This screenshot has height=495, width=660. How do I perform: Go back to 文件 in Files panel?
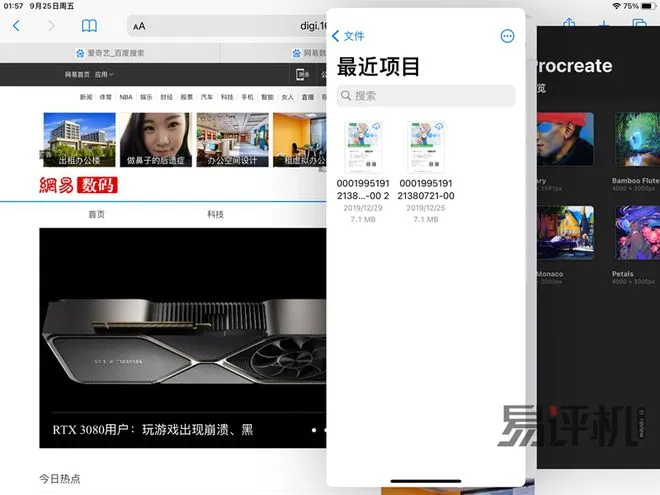[348, 36]
